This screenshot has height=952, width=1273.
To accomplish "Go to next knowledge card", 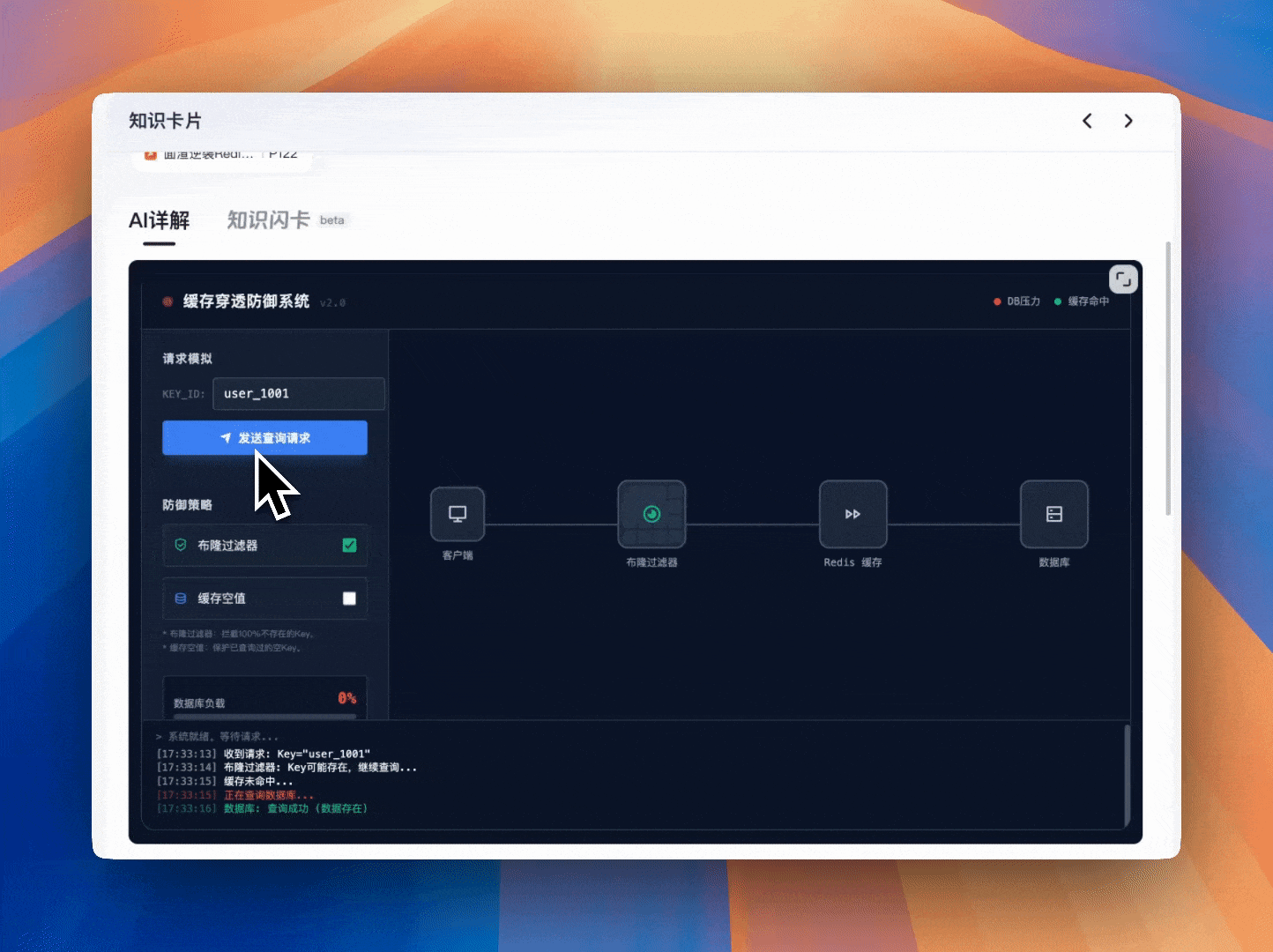I will tap(1128, 121).
